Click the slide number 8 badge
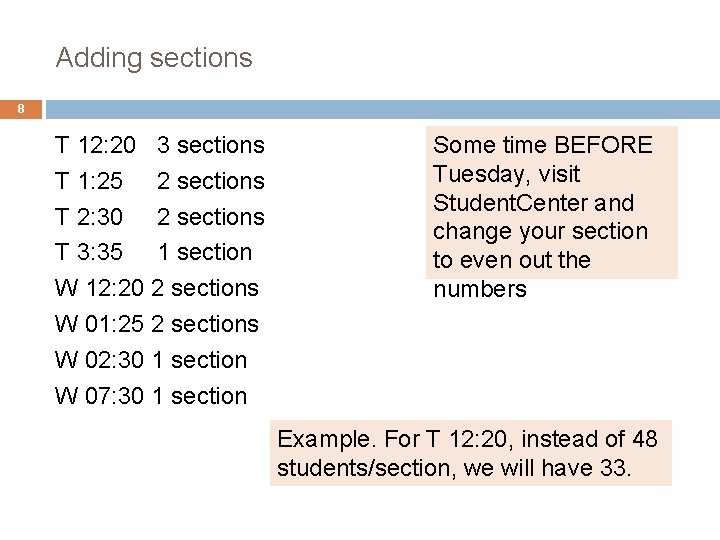720x540 pixels. click(x=20, y=108)
